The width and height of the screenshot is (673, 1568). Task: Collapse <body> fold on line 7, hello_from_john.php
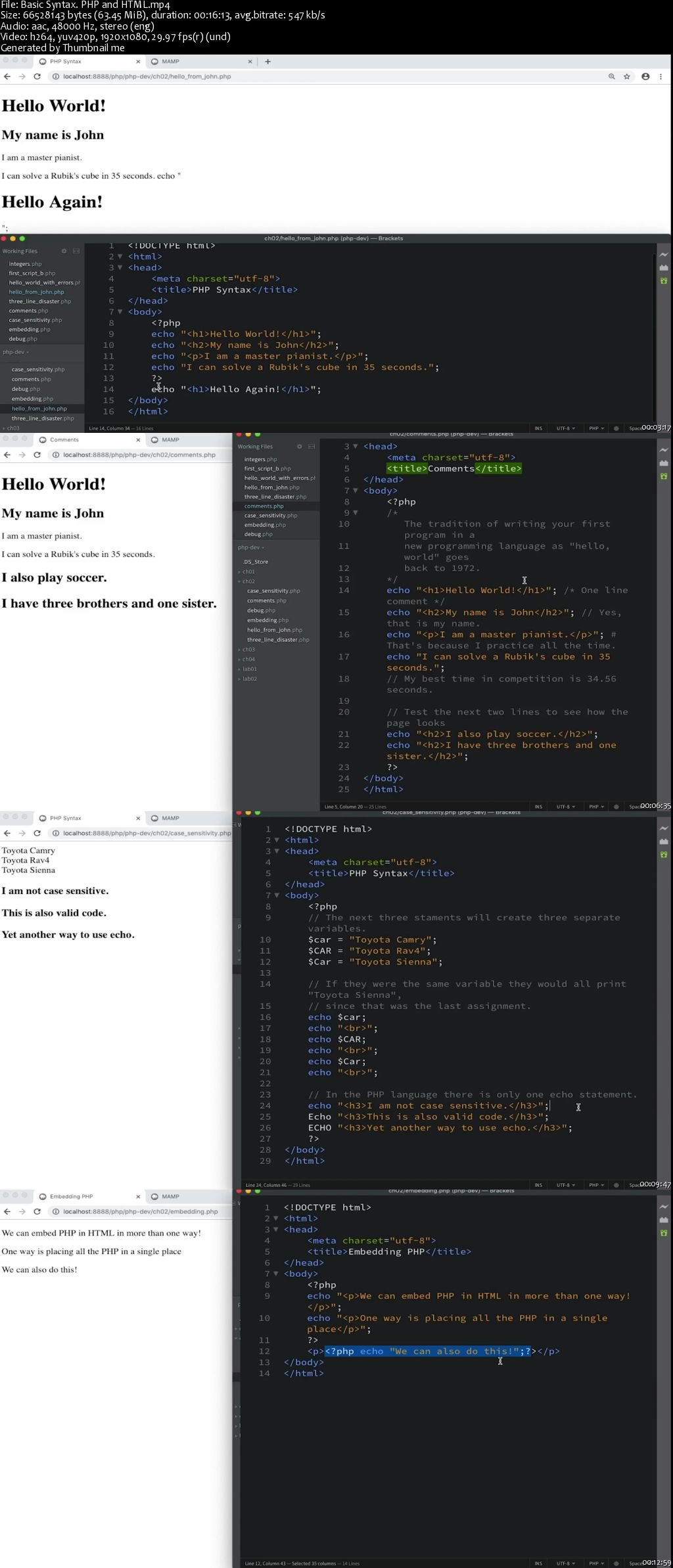coord(120,312)
